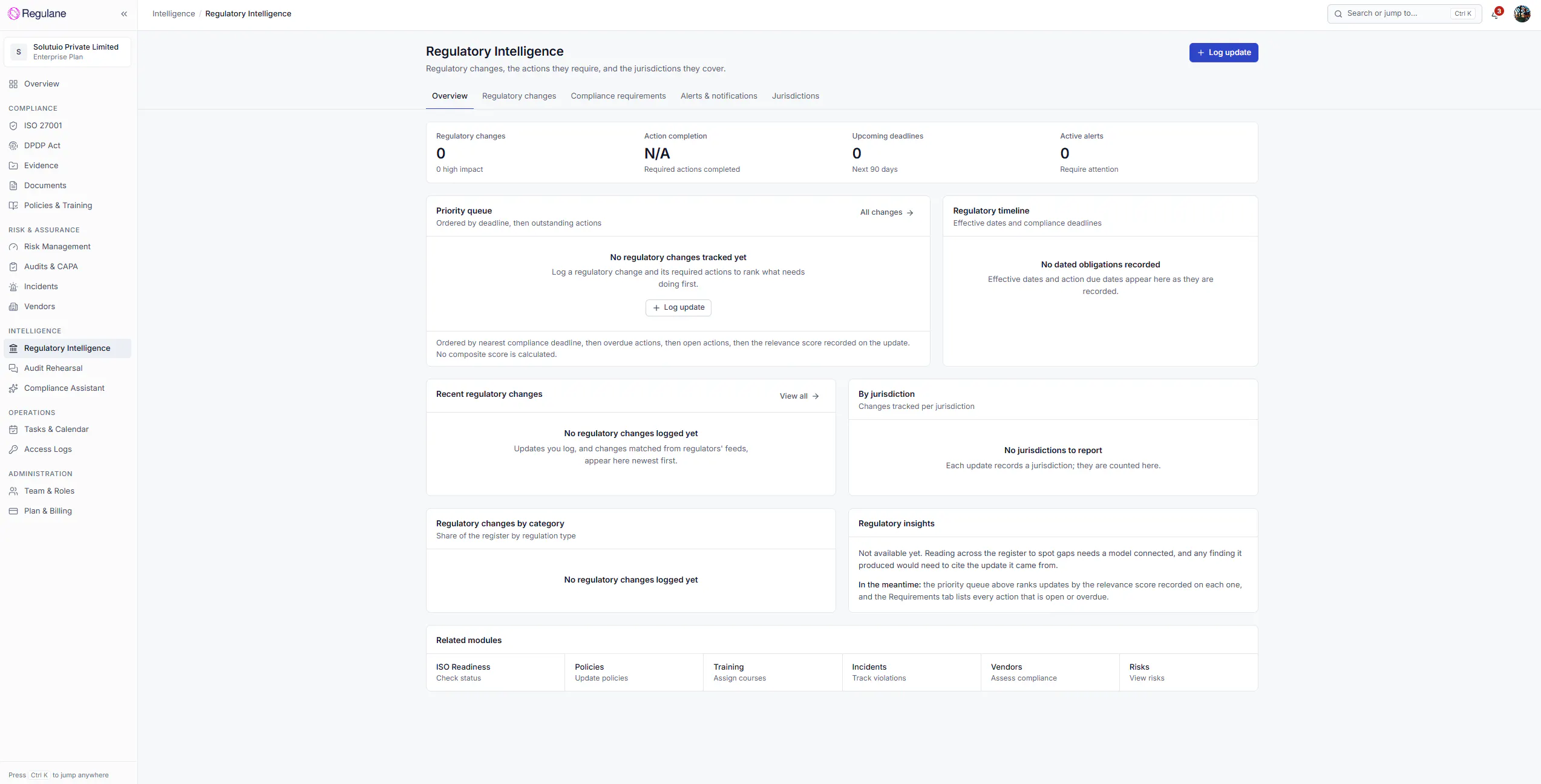
Task: Click the Risk Management gauge icon
Action: [13, 247]
